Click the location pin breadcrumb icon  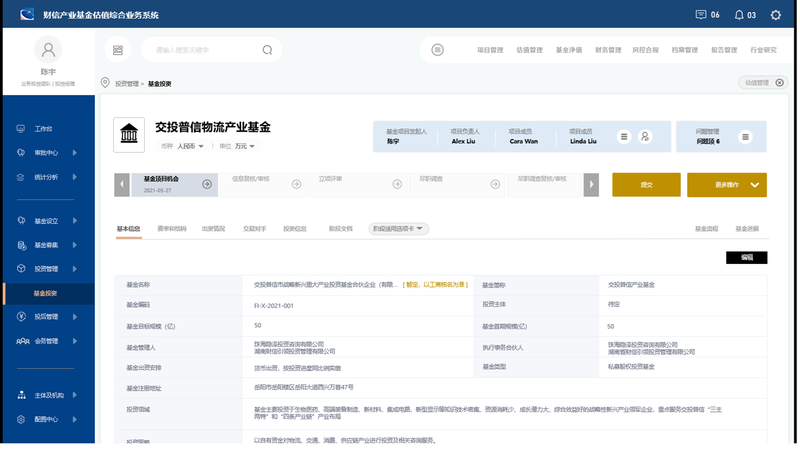105,83
